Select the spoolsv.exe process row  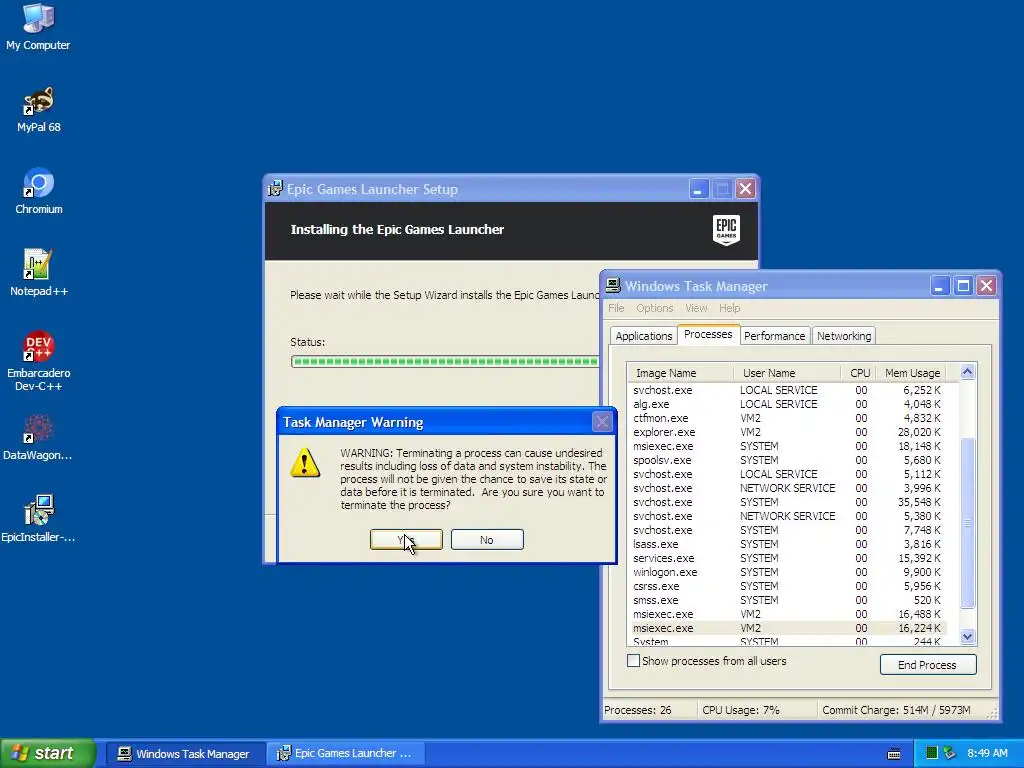click(x=787, y=460)
